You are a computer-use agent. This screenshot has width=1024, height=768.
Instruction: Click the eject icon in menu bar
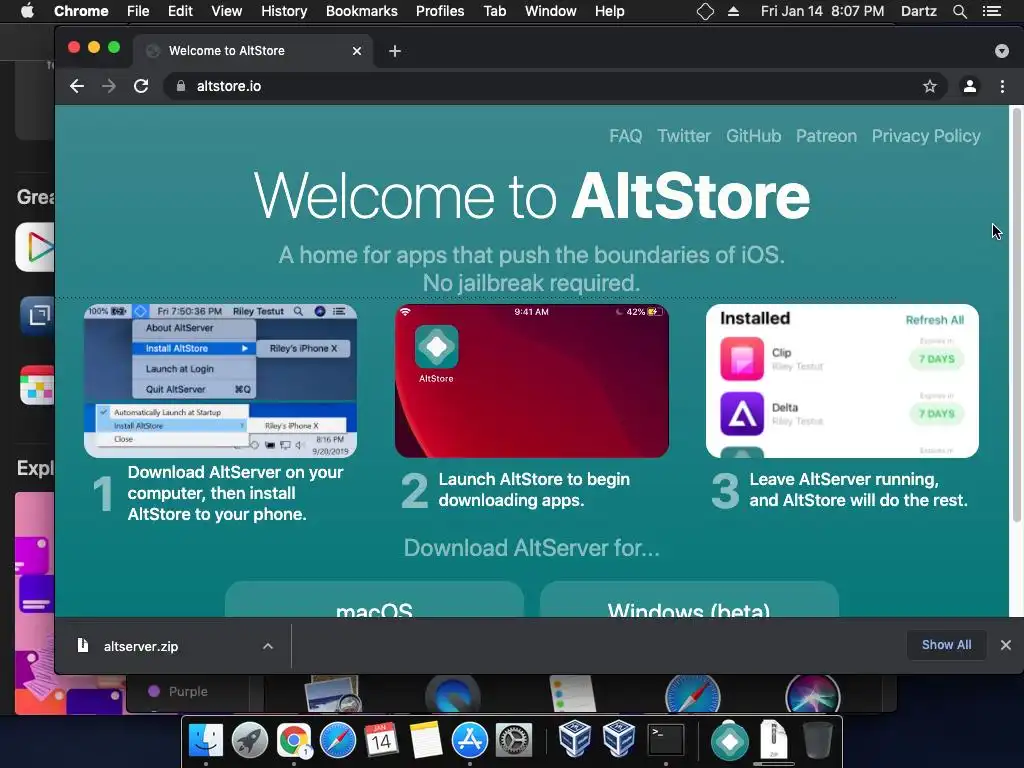[x=733, y=11]
